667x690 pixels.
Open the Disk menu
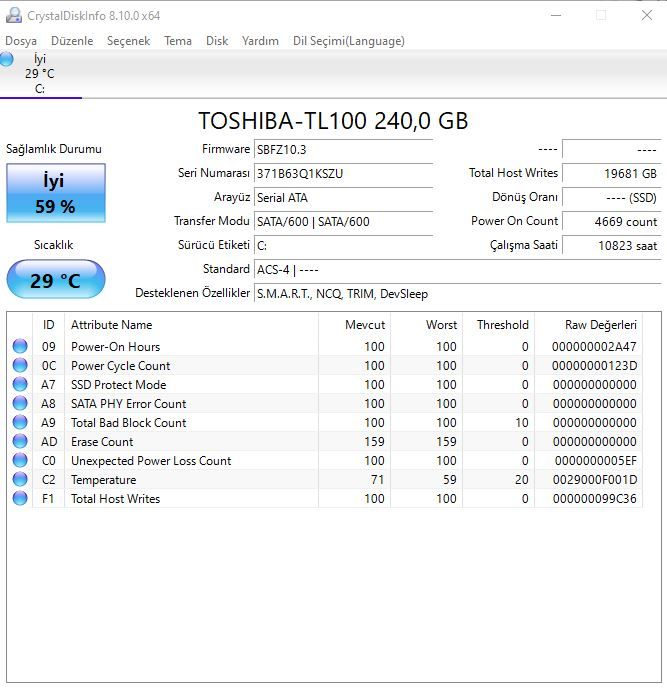217,41
